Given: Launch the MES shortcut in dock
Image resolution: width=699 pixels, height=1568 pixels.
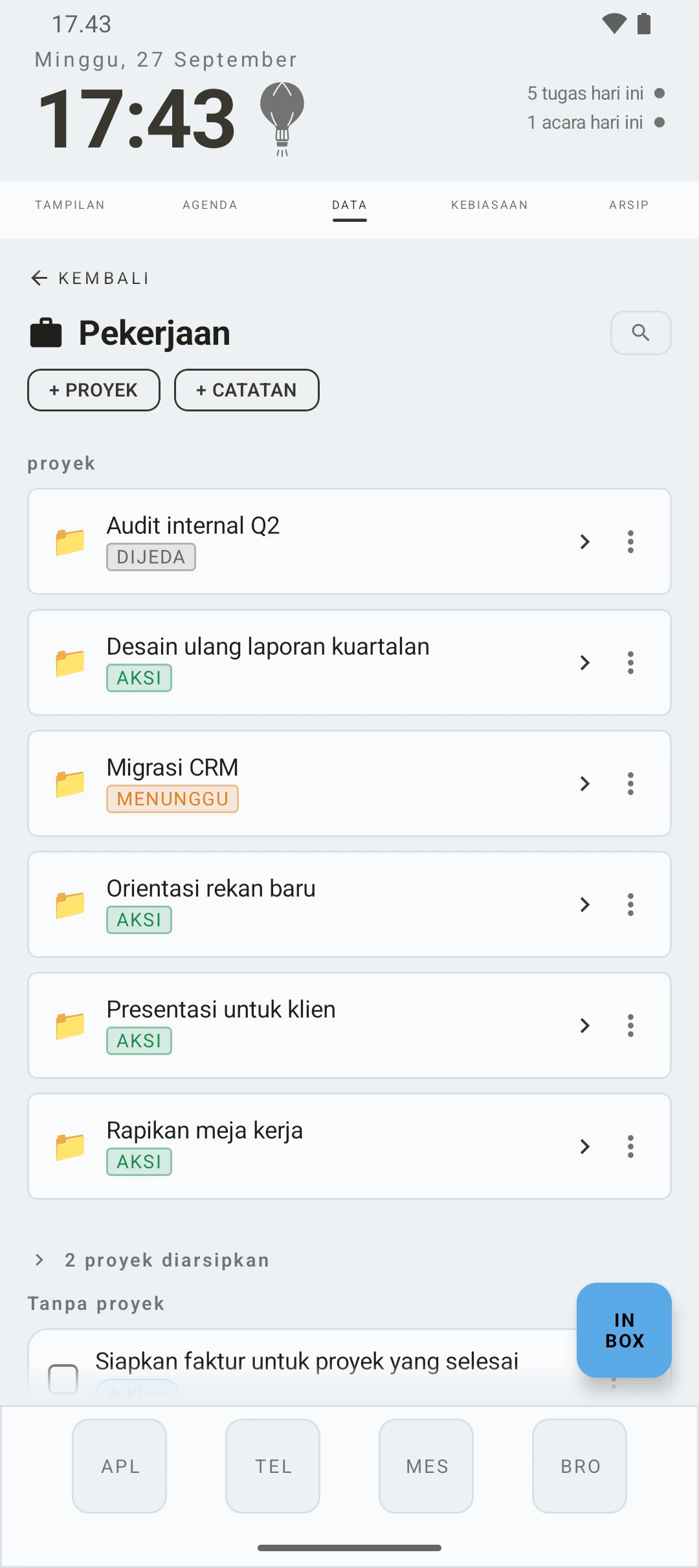Looking at the screenshot, I should pyautogui.click(x=427, y=1466).
